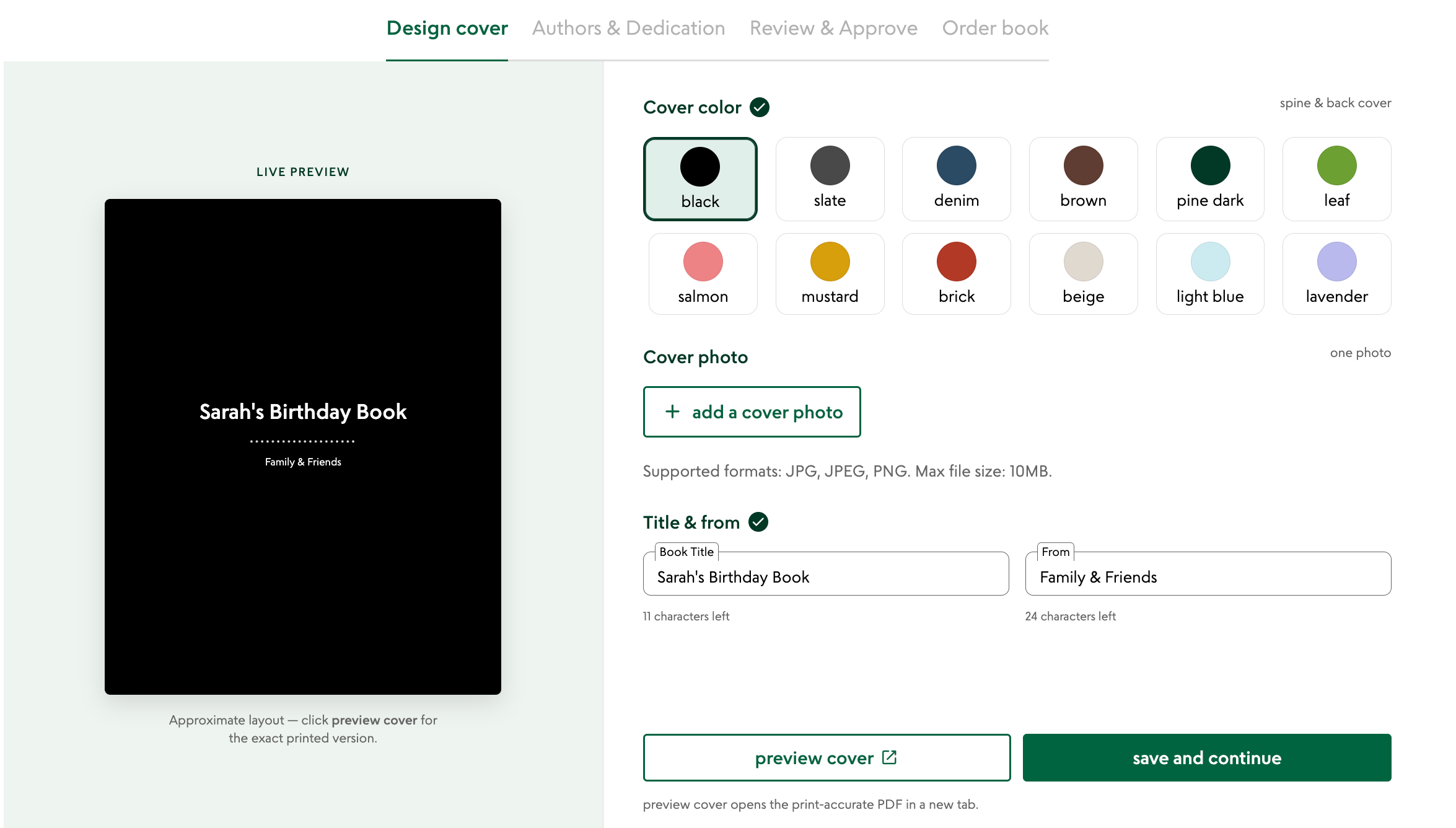
Task: Click save and continue
Action: (1206, 757)
